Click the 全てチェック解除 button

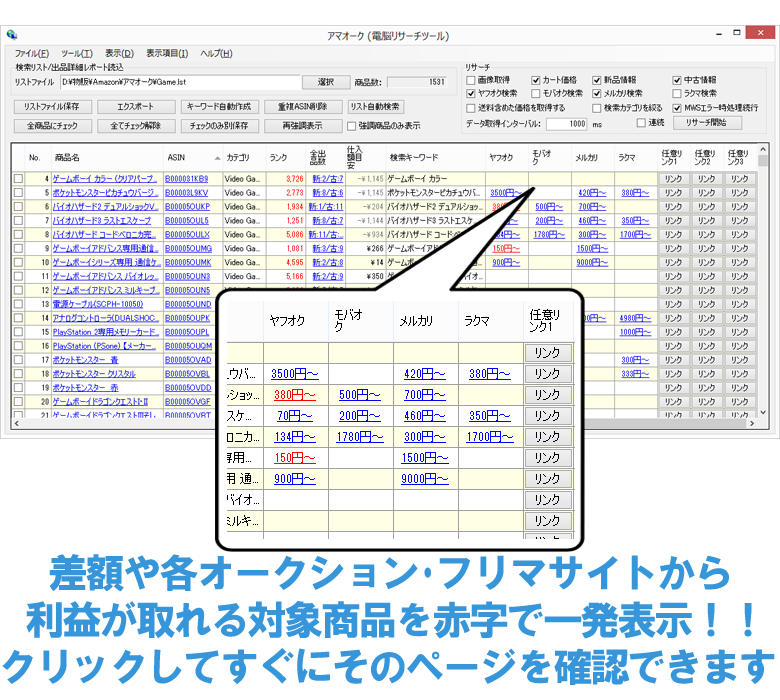[x=135, y=126]
